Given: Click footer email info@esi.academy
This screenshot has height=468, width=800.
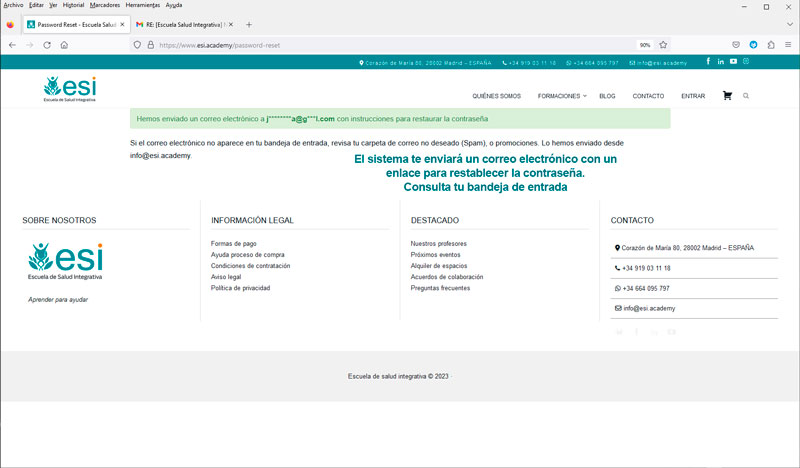Looking at the screenshot, I should click(x=645, y=308).
